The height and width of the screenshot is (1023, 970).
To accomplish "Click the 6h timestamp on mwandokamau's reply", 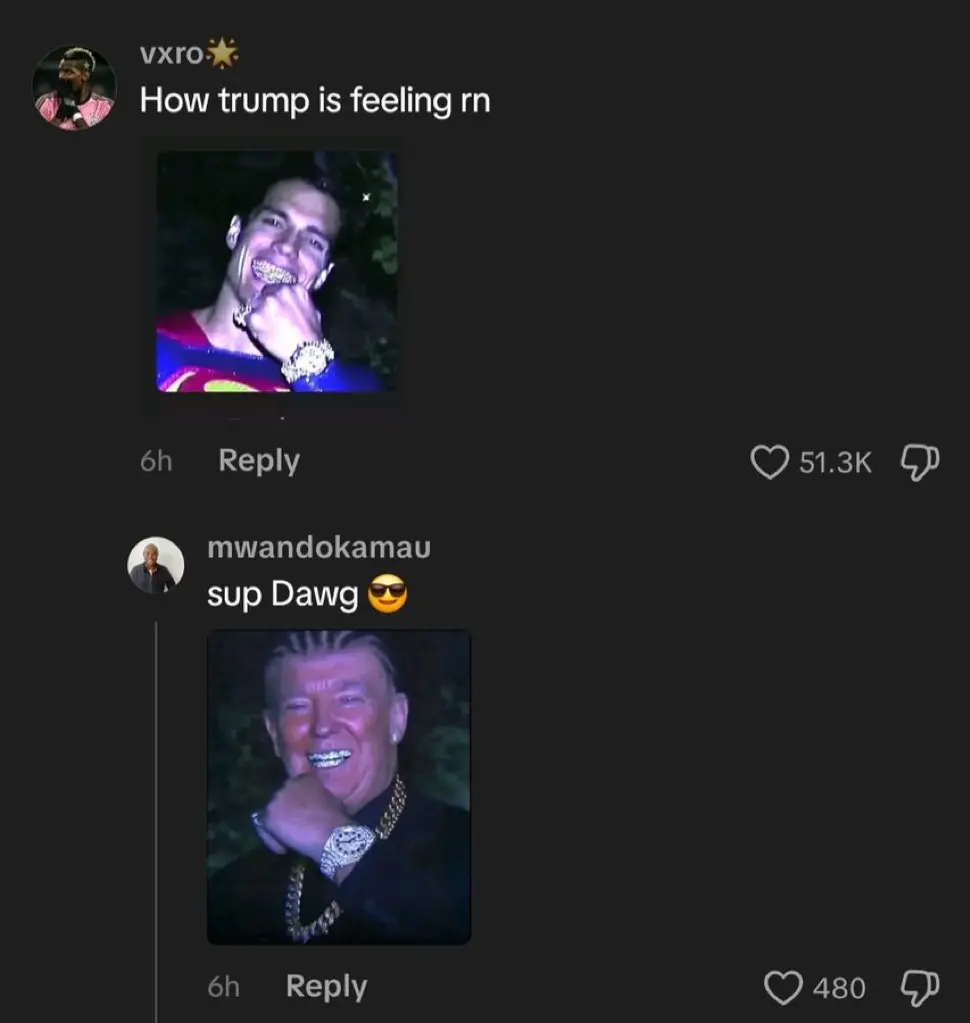I will pyautogui.click(x=223, y=987).
